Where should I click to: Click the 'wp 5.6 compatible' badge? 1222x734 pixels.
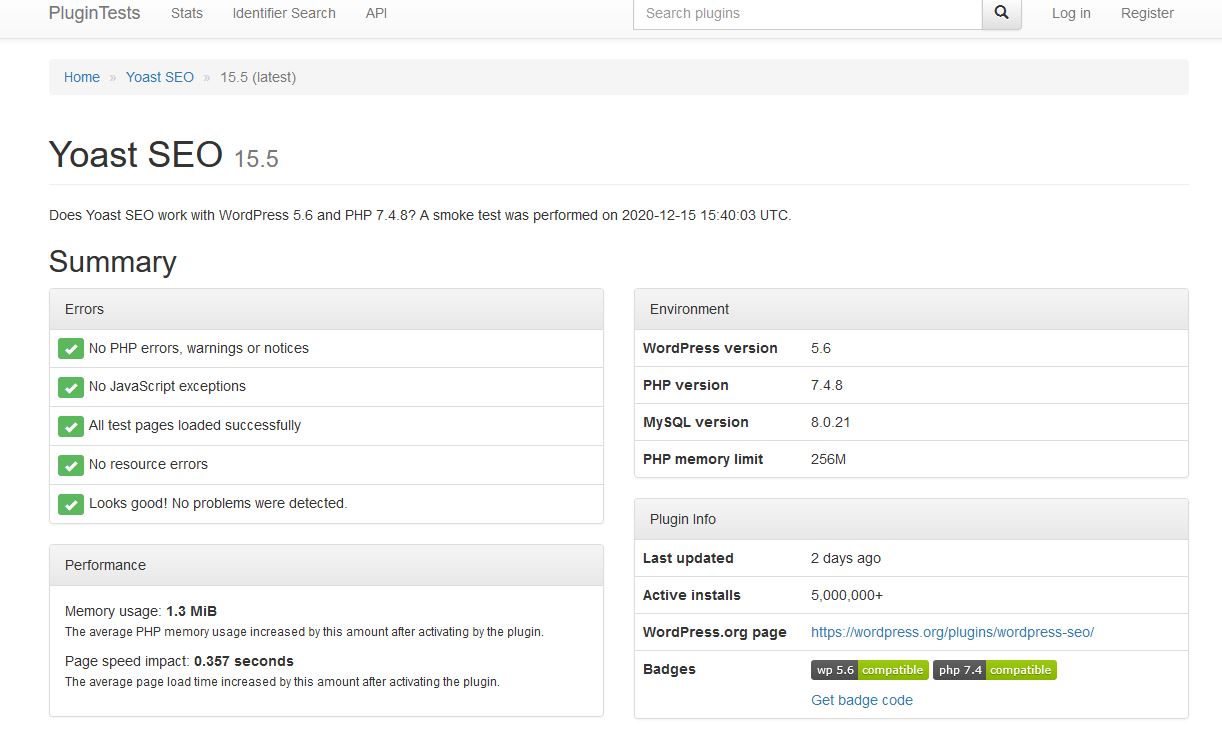click(870, 670)
